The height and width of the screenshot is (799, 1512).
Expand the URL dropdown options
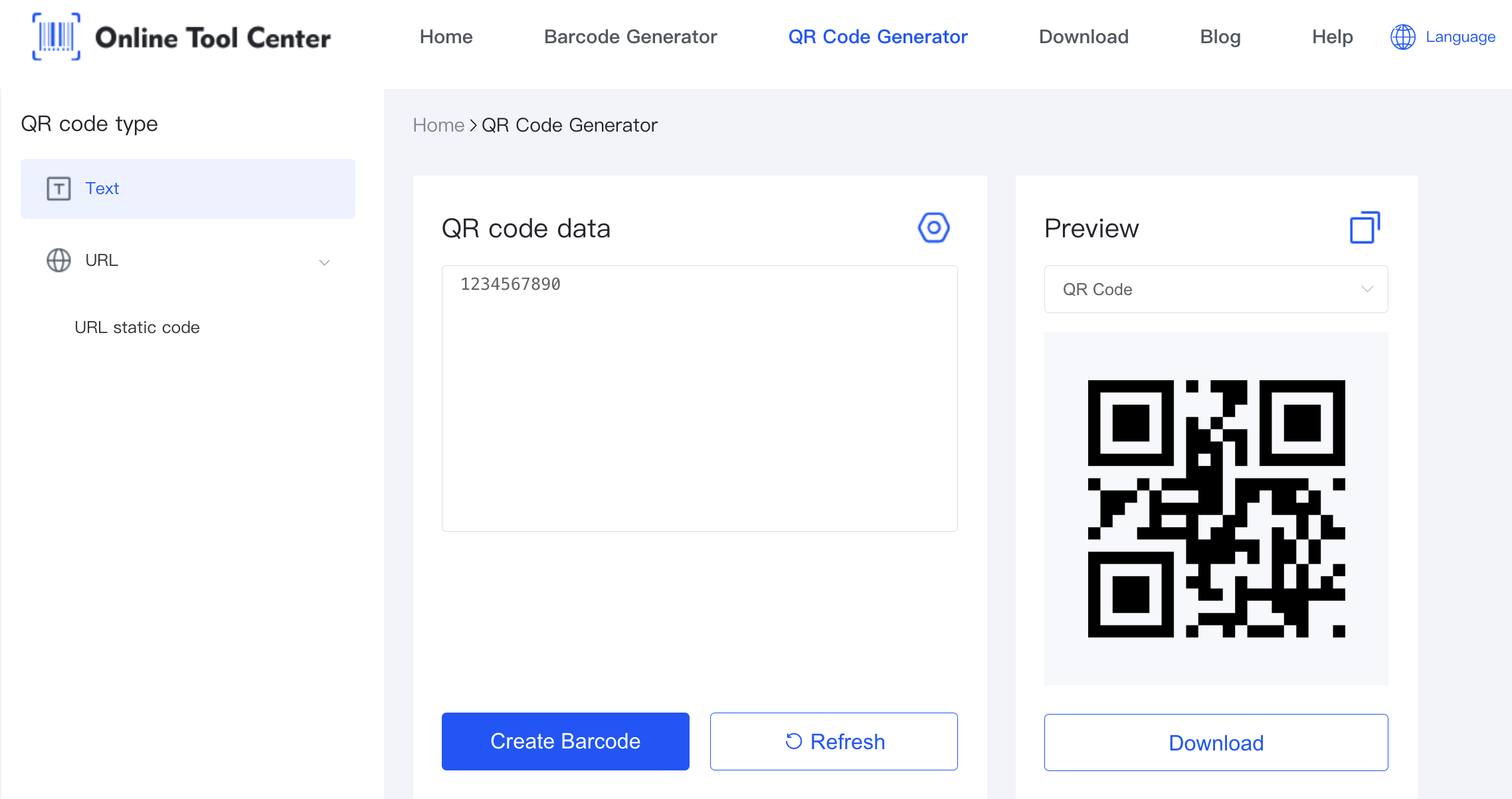(324, 261)
